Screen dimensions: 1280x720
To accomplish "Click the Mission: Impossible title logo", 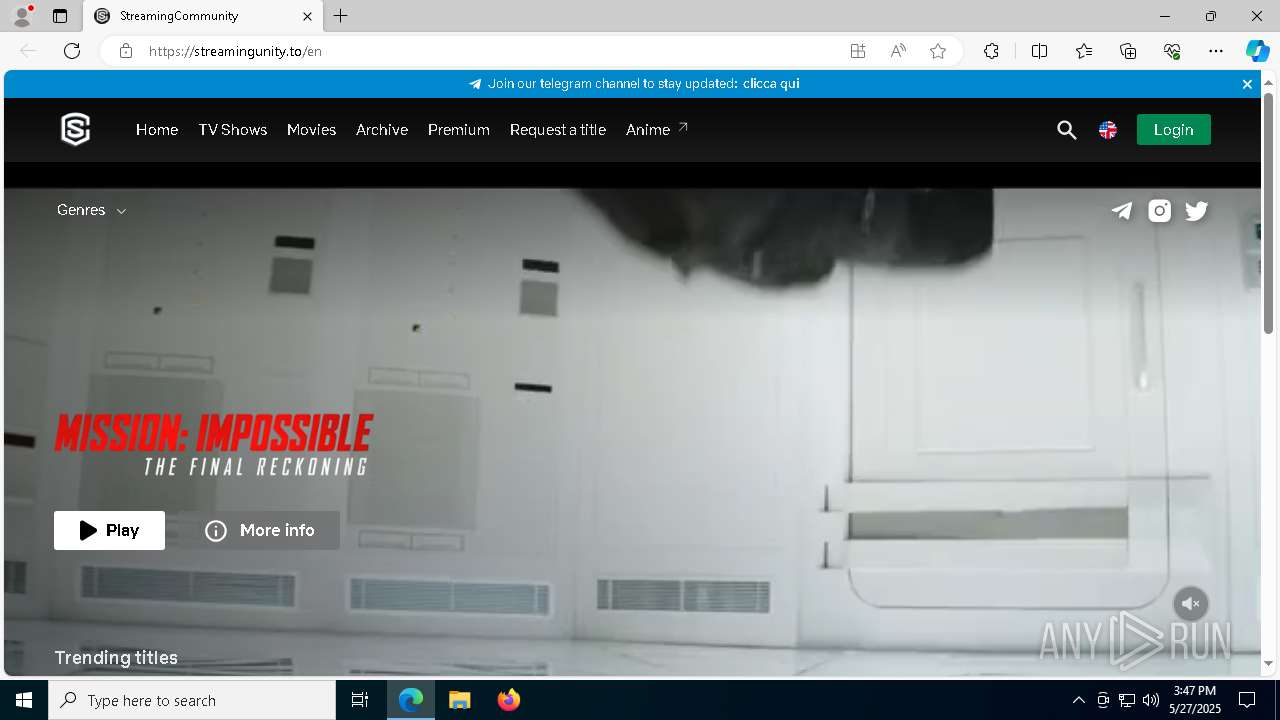I will [214, 445].
